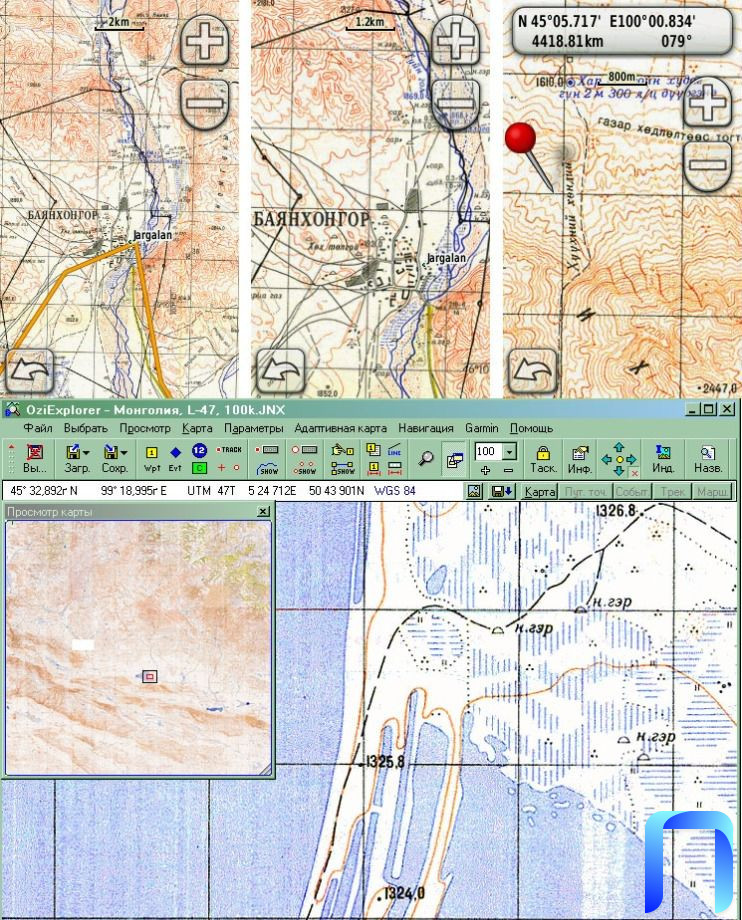
Task: Open the Garmin menu
Action: [482, 428]
